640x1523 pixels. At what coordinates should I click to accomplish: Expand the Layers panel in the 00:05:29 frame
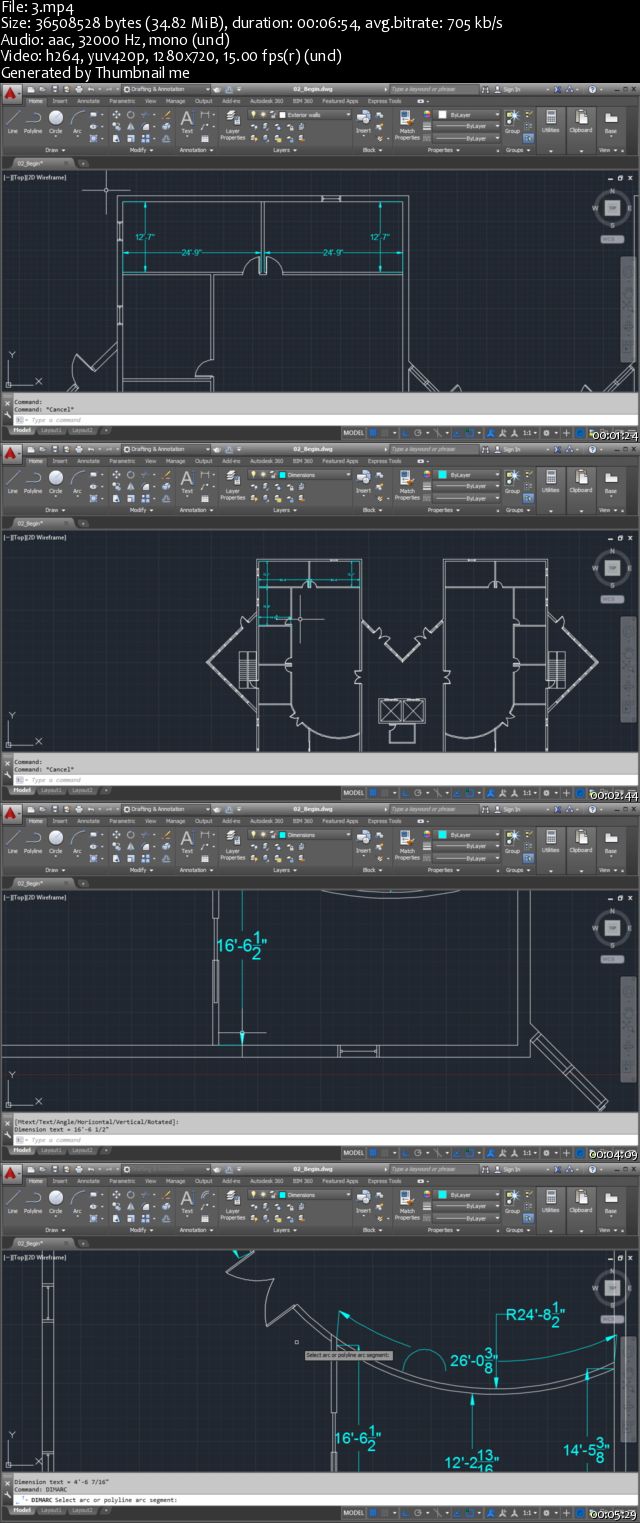point(283,1230)
